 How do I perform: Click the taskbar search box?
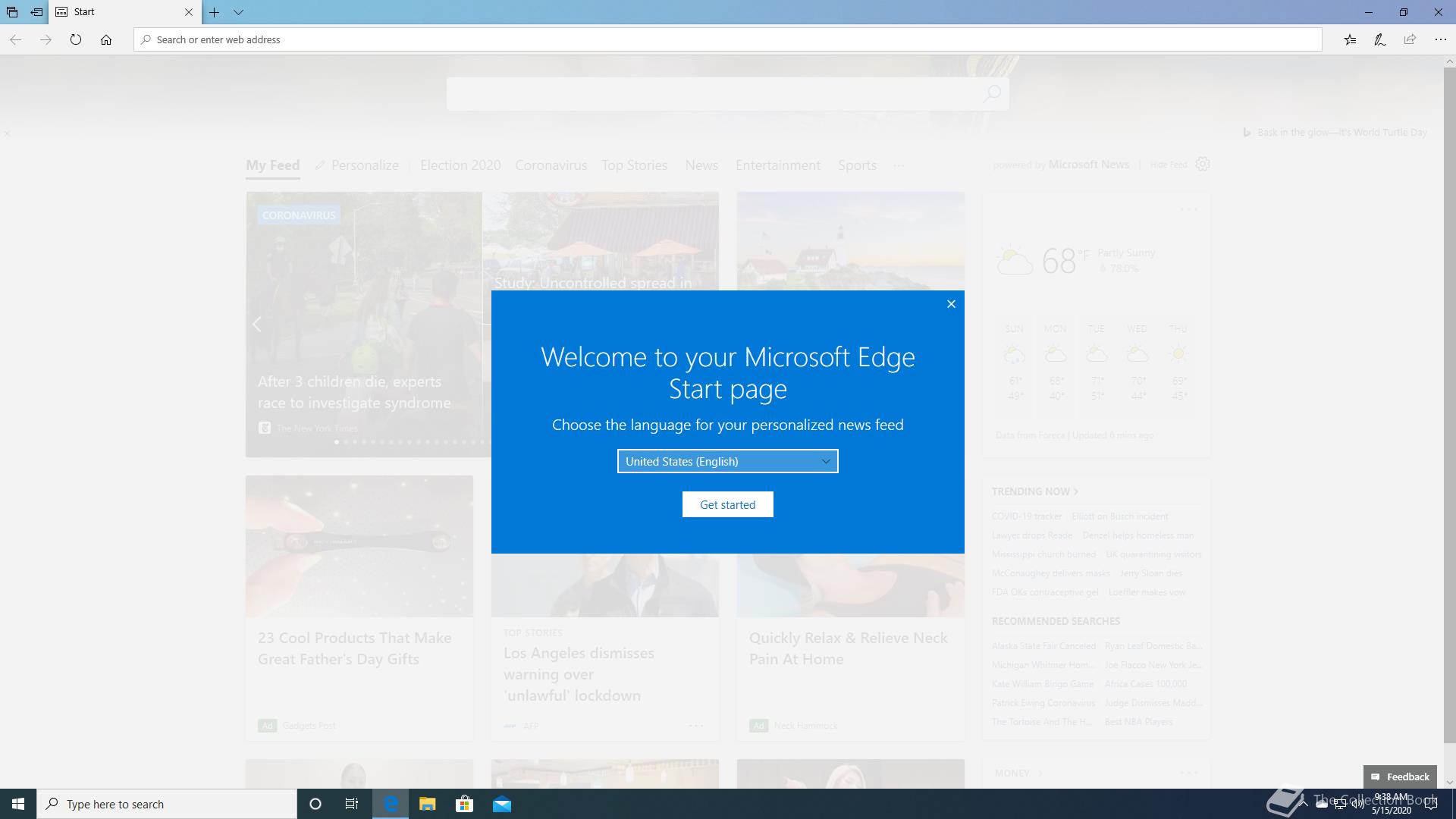pyautogui.click(x=167, y=804)
